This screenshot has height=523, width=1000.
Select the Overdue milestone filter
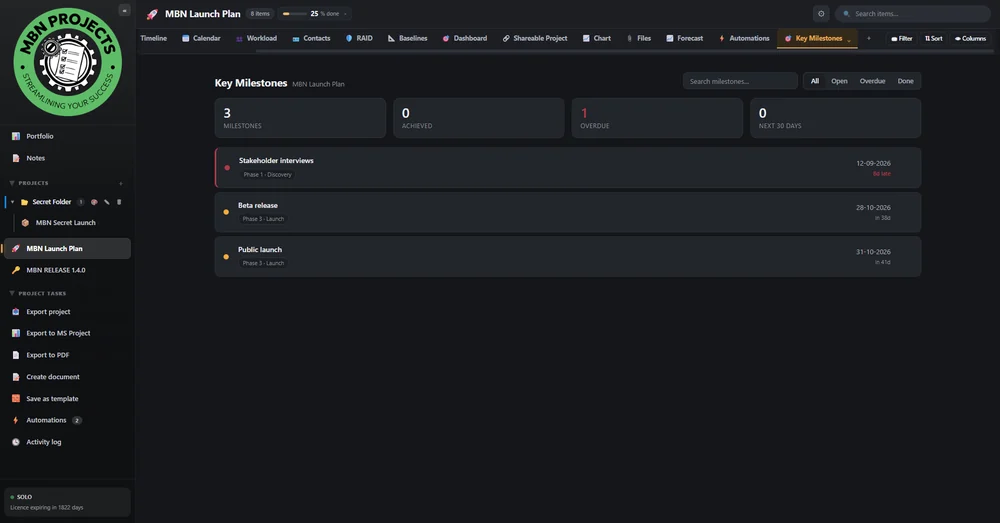point(872,81)
